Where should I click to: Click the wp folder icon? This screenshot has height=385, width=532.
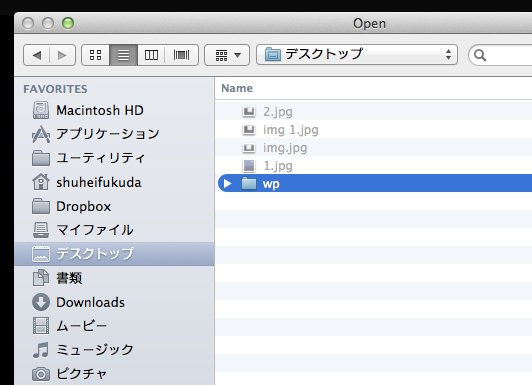tap(249, 184)
